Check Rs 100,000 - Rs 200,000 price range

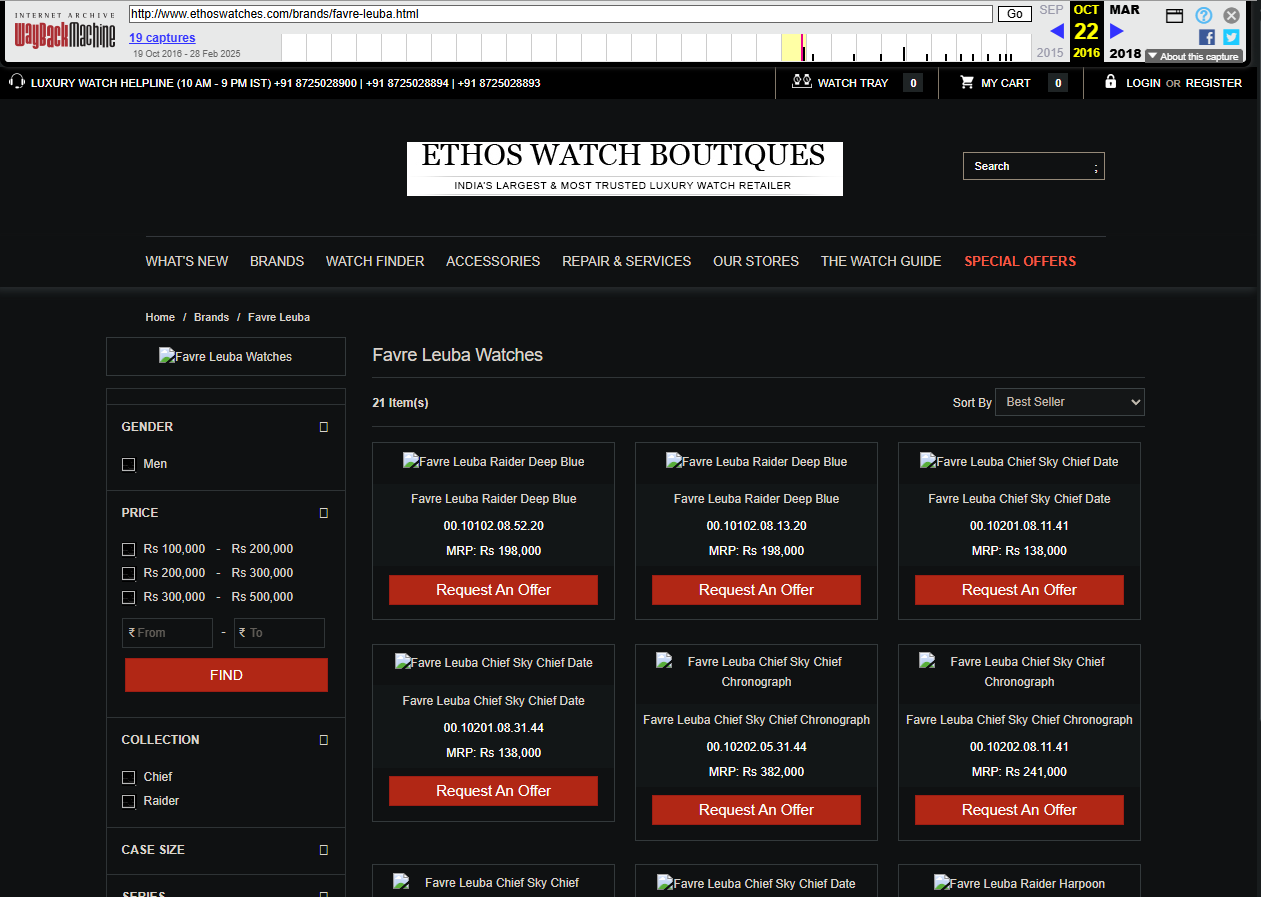tap(128, 549)
